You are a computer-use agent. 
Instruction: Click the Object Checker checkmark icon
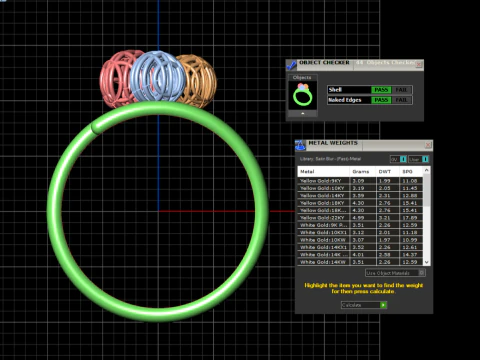(x=291, y=65)
